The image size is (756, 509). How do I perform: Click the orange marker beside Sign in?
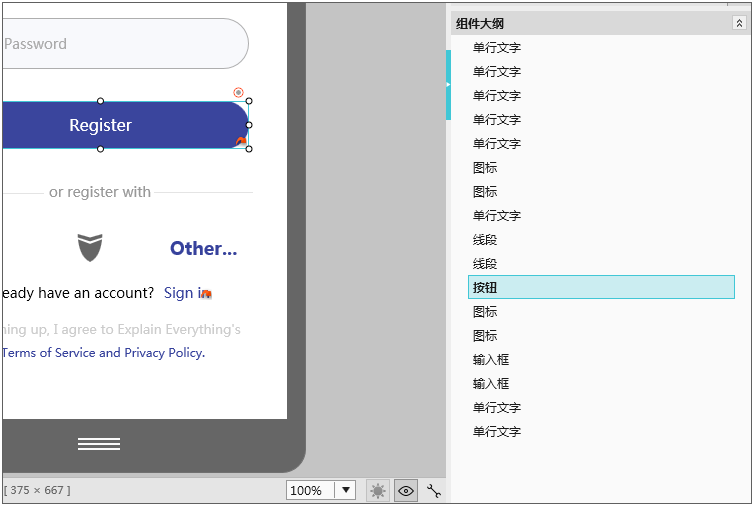coord(206,294)
